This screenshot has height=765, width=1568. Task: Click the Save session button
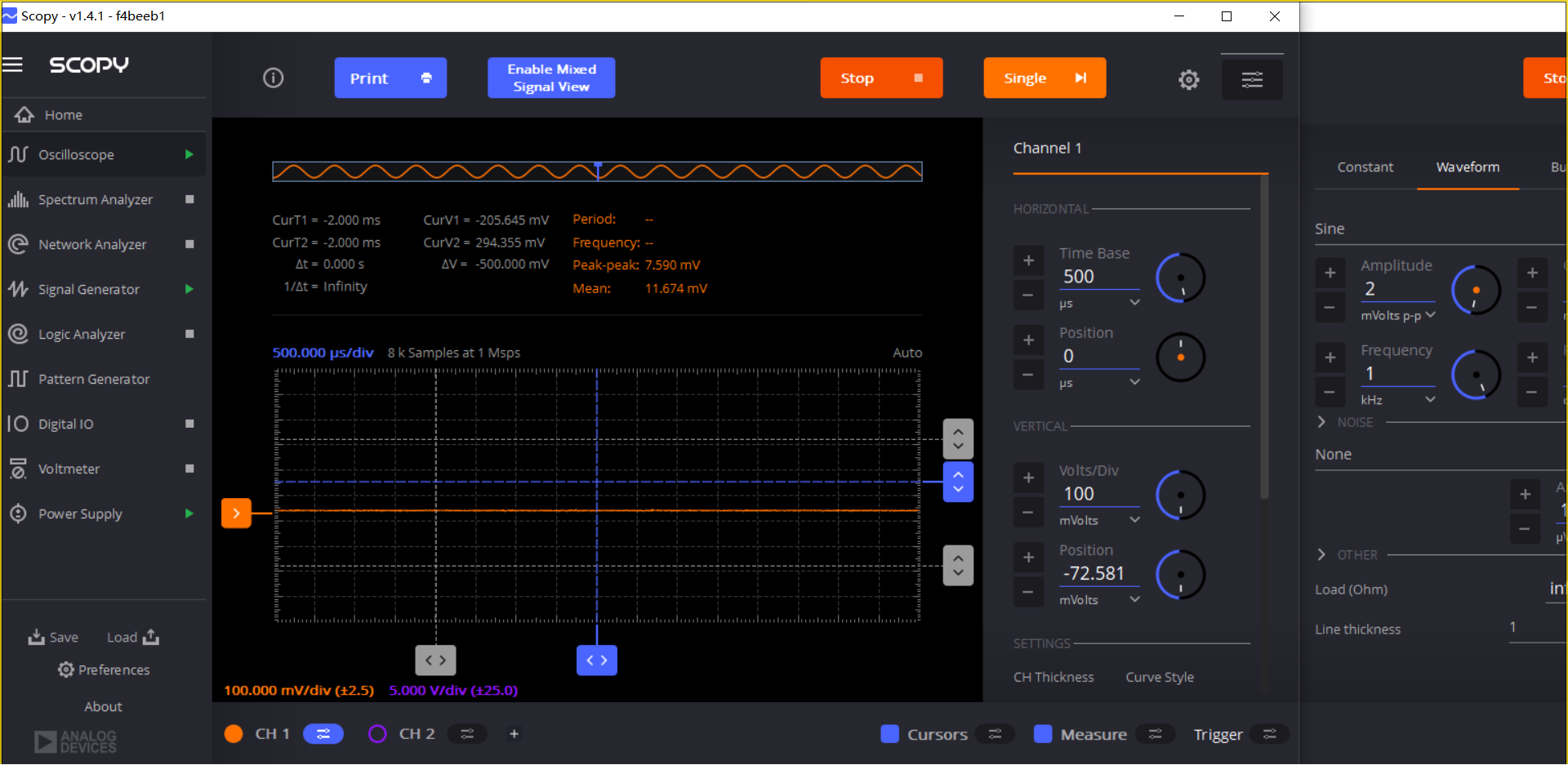click(x=53, y=638)
